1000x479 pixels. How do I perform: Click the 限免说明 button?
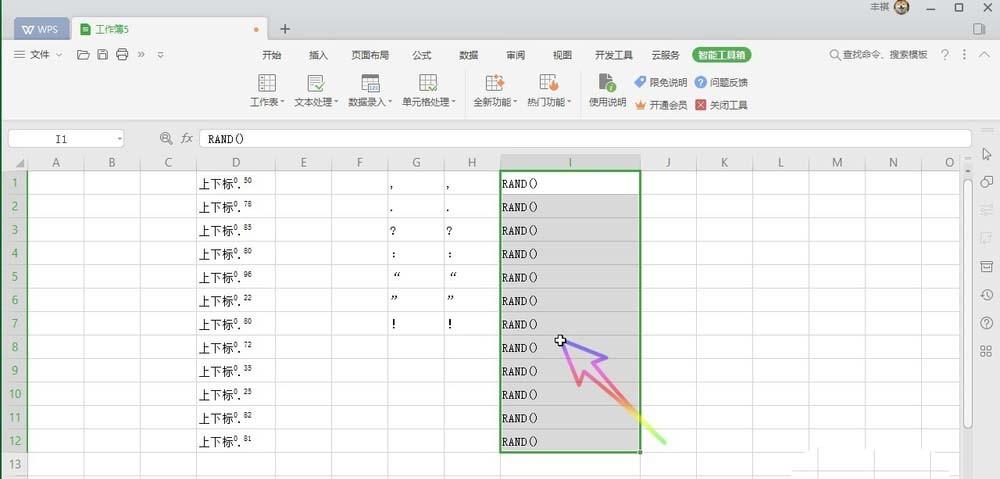coord(661,82)
